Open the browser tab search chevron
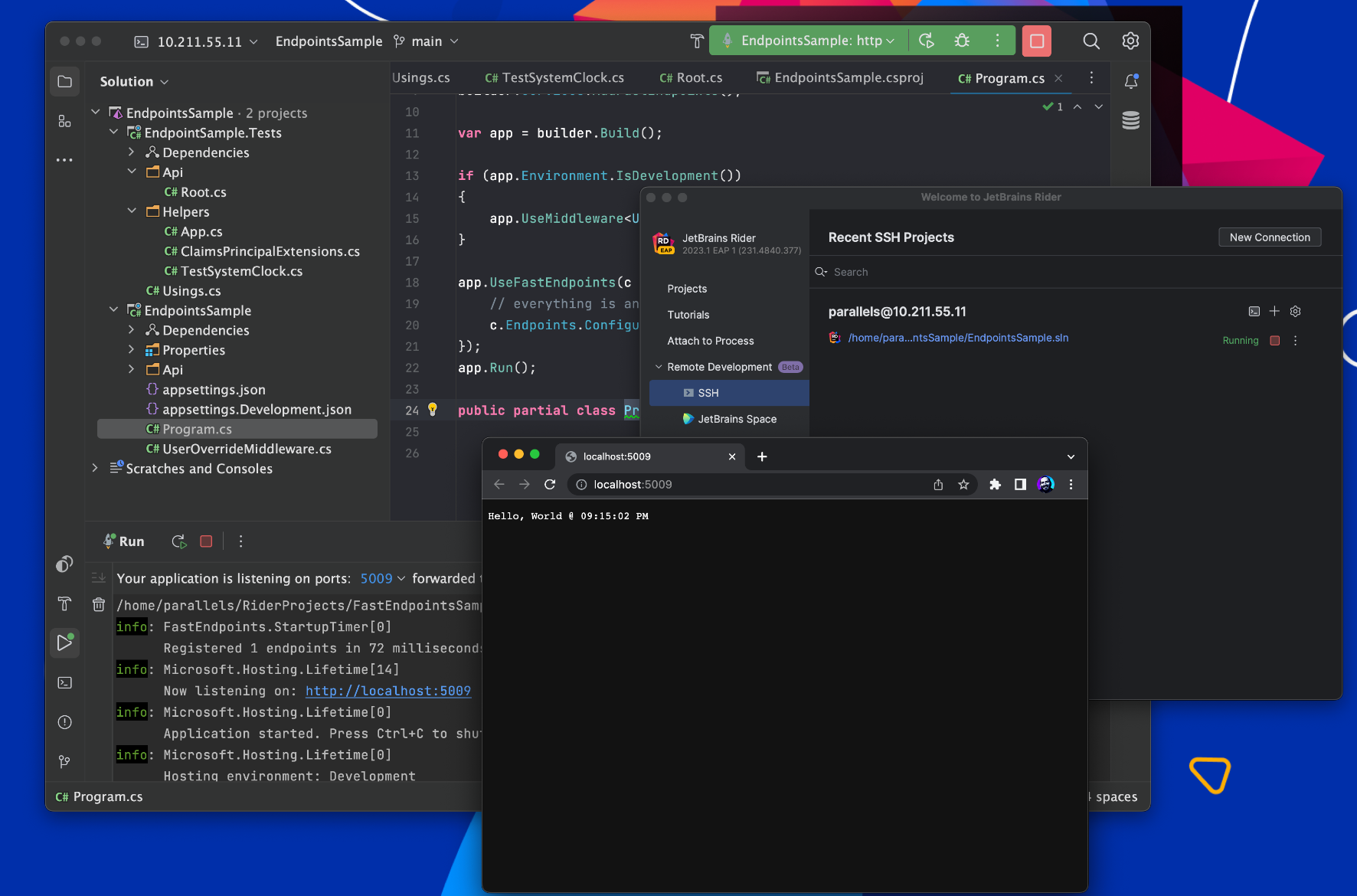The image size is (1357, 896). 1071,456
